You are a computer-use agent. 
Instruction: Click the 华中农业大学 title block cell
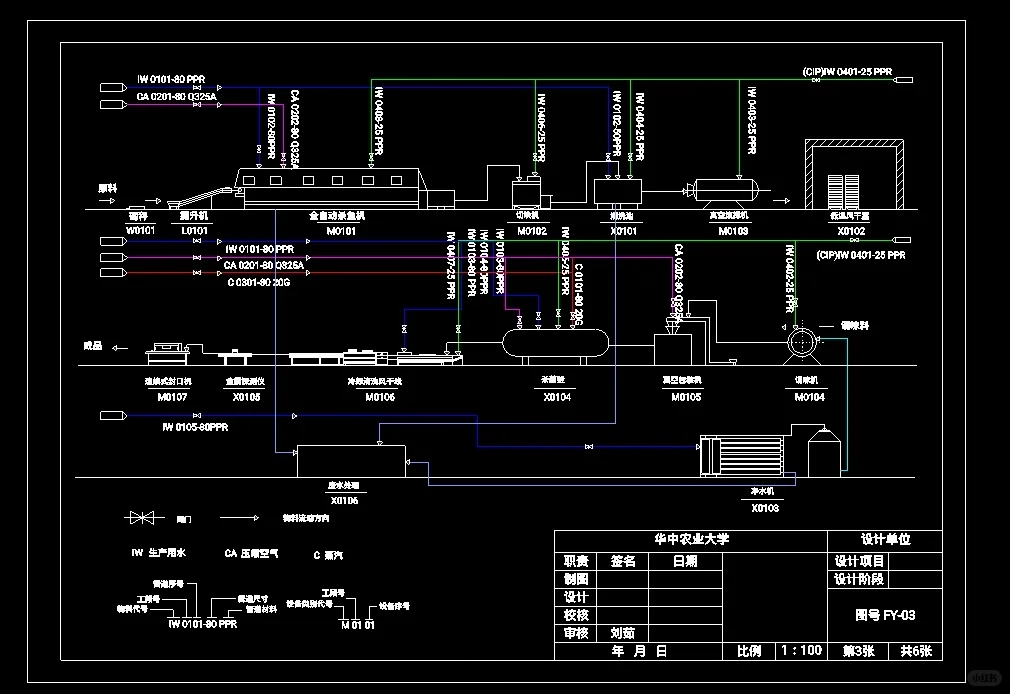point(691,539)
